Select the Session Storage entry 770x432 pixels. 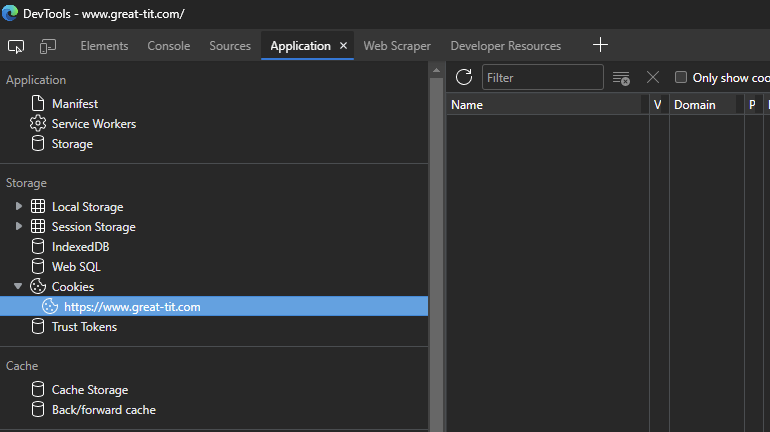[x=93, y=227]
